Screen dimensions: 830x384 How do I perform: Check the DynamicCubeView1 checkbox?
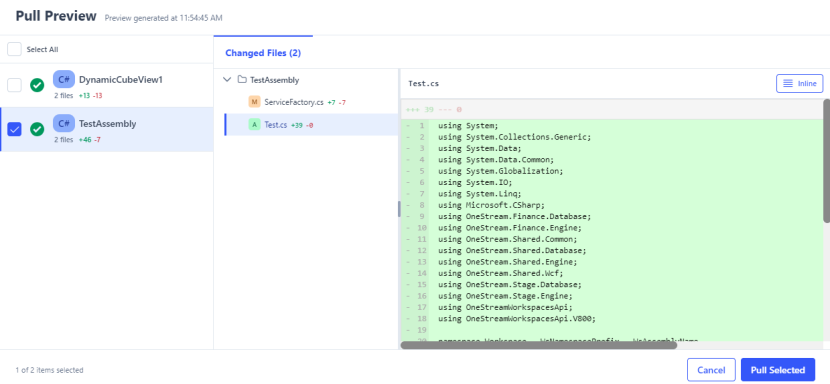pos(14,85)
